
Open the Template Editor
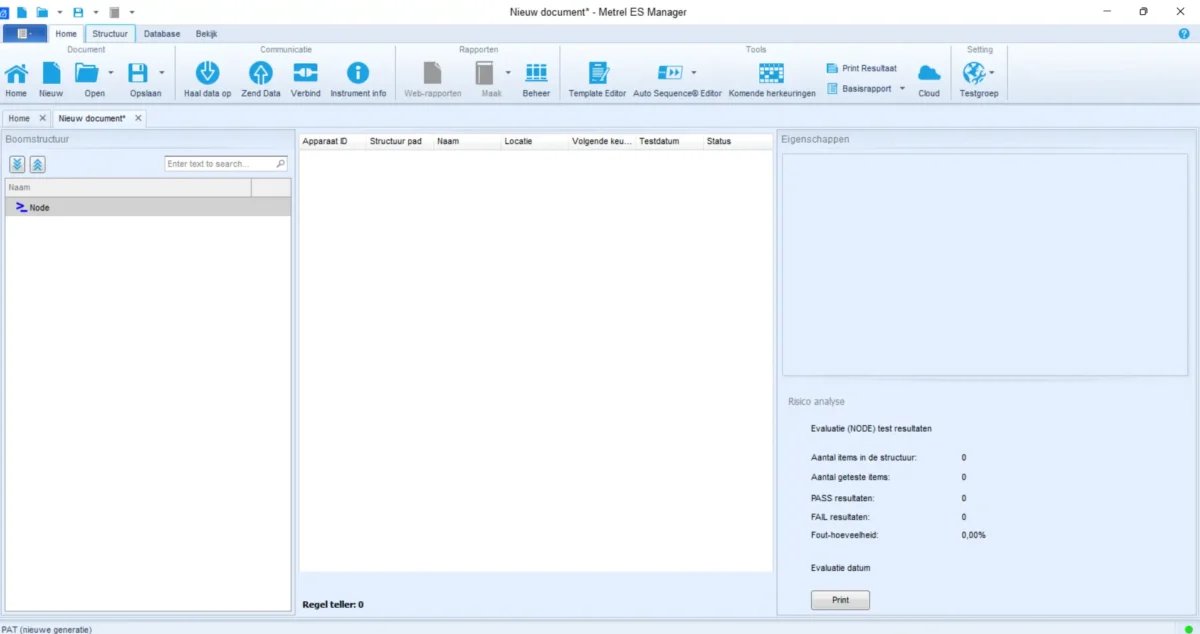(x=597, y=74)
